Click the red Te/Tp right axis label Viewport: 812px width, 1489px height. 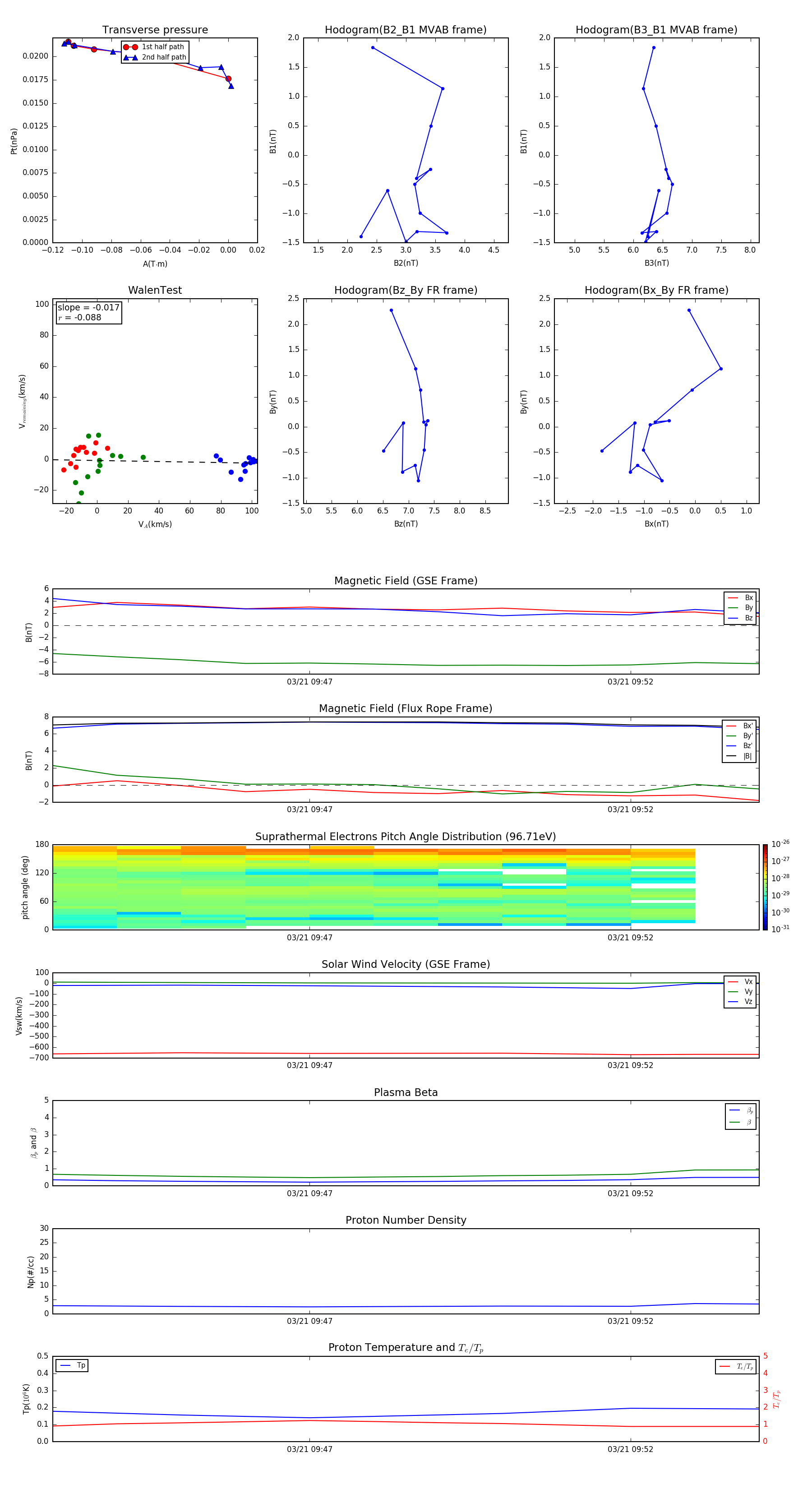(776, 1399)
